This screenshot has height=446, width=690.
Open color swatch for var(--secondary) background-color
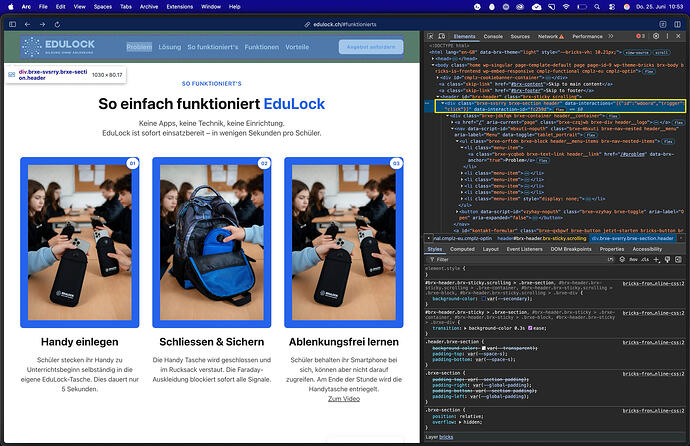(x=484, y=299)
